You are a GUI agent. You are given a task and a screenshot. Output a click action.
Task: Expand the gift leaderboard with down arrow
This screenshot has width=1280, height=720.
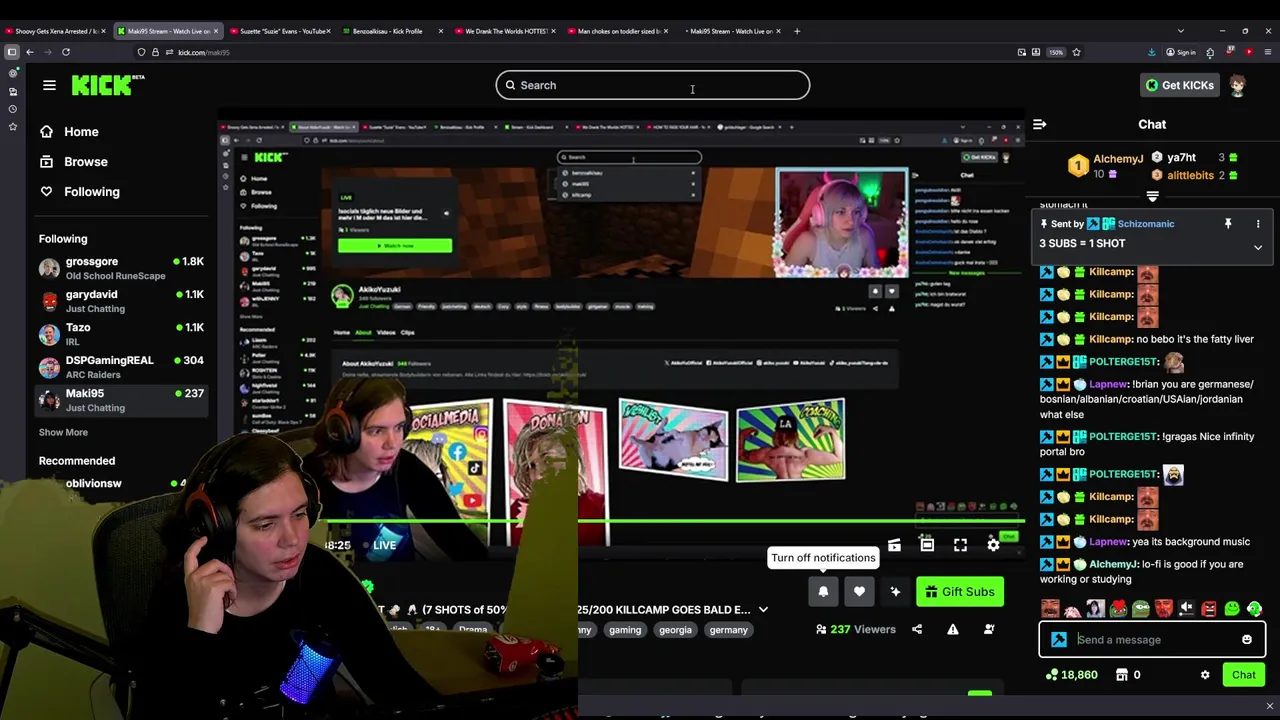tap(1152, 197)
